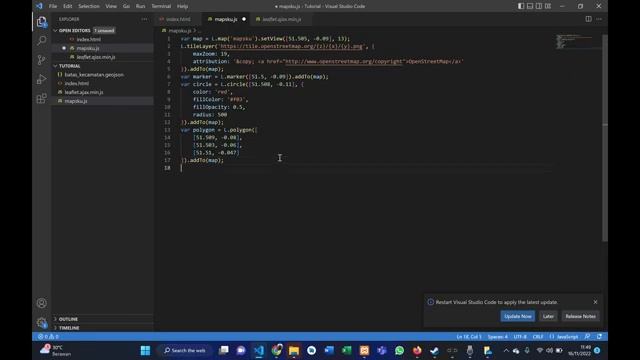The width and height of the screenshot is (640, 360).
Task: Open the Manage gear icon
Action: click(x=42, y=322)
